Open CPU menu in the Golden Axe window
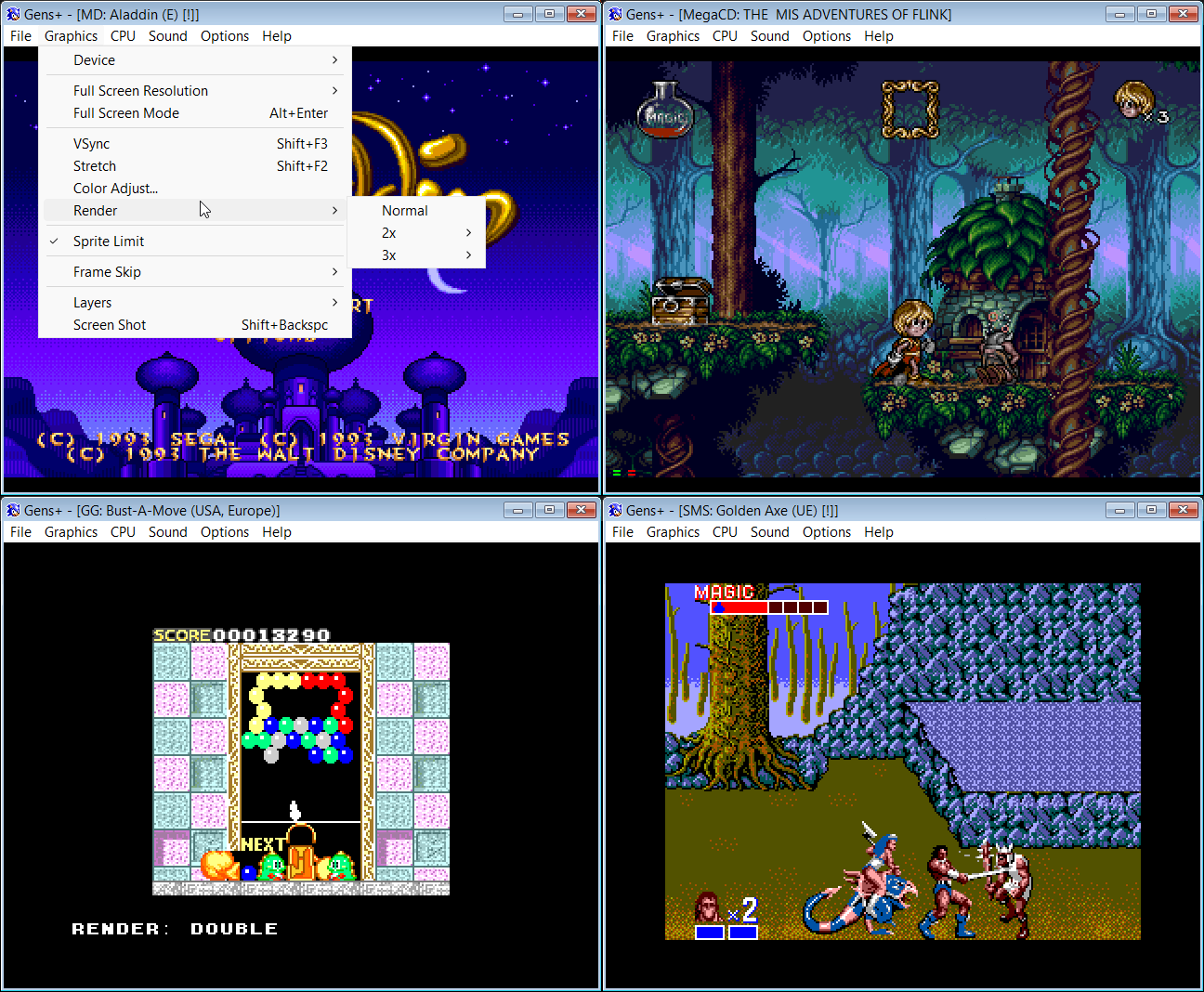This screenshot has height=992, width=1204. pos(725,532)
